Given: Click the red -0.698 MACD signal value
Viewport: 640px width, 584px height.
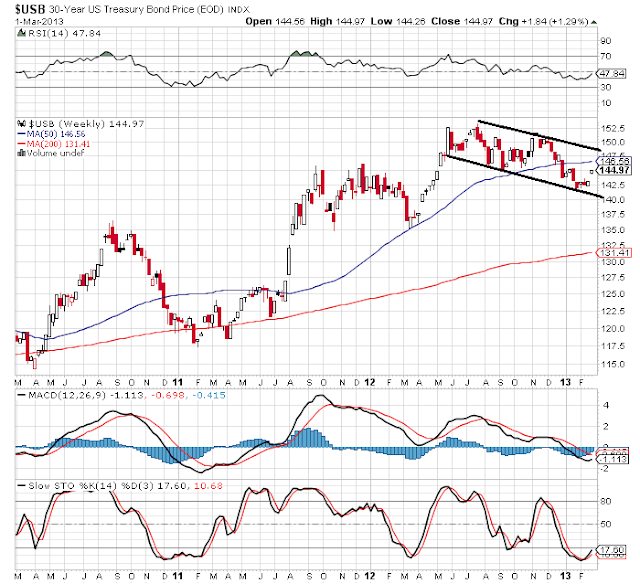Looking at the screenshot, I should pos(168,395).
